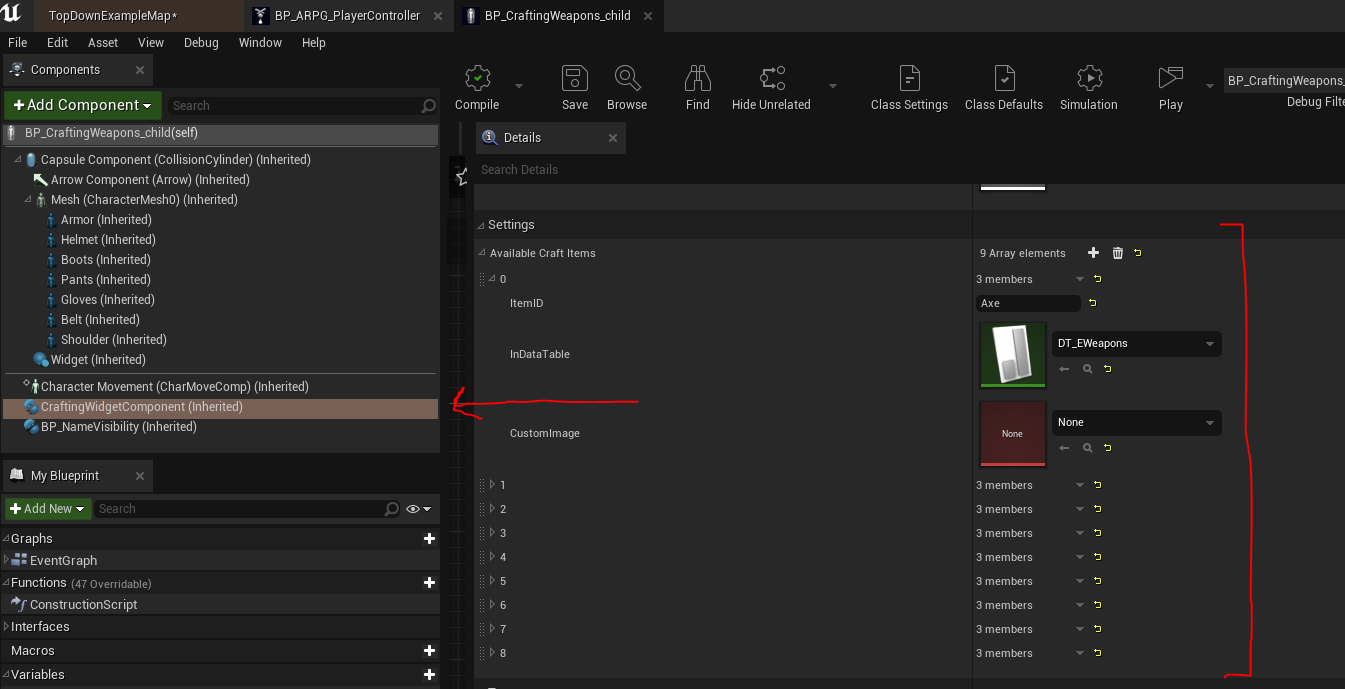Open EventGraph in My Blueprint

tap(63, 560)
